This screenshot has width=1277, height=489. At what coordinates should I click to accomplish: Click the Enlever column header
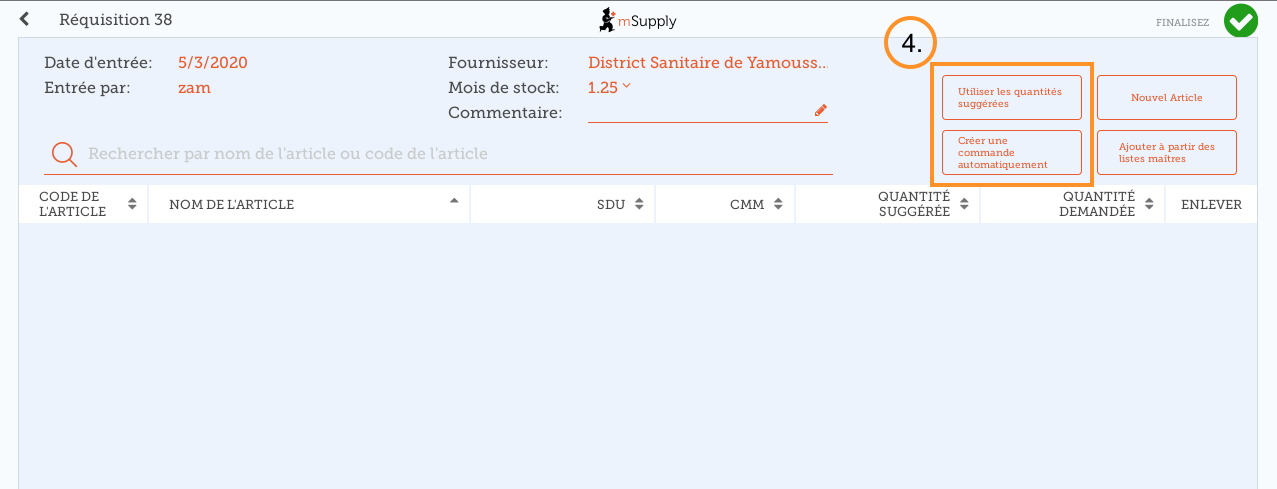(1211, 204)
